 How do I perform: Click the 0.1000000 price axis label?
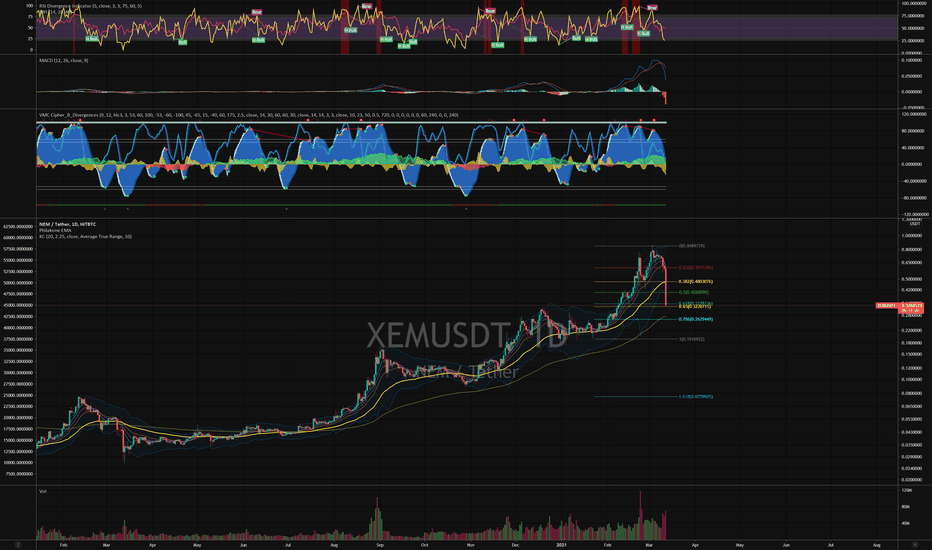(x=912, y=379)
